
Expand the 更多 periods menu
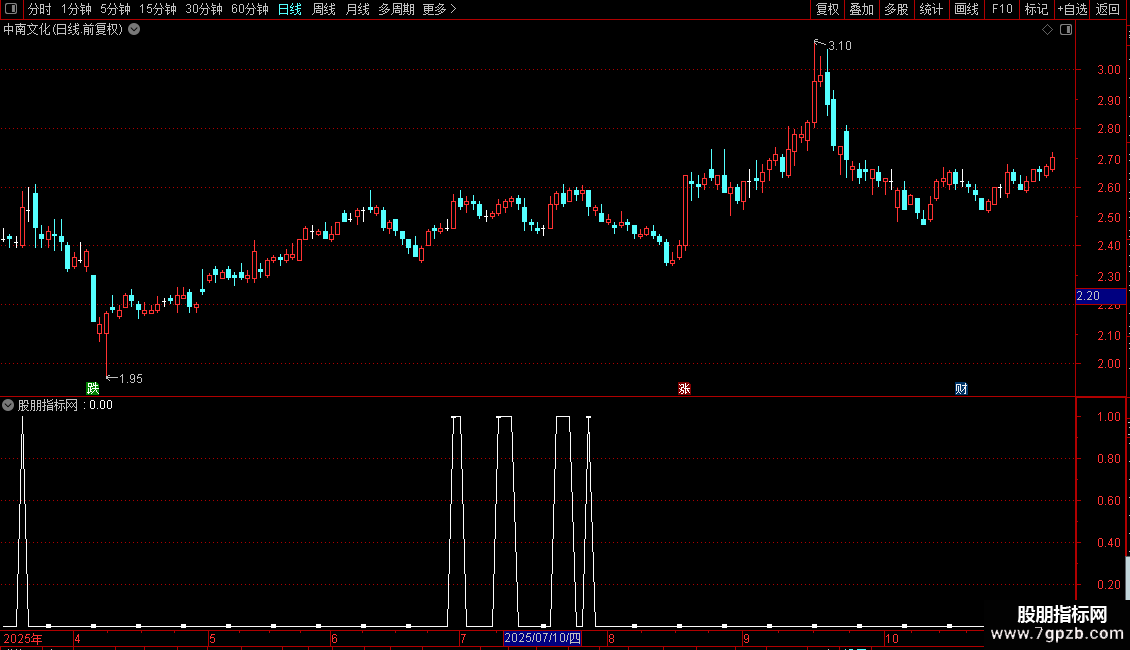(440, 9)
